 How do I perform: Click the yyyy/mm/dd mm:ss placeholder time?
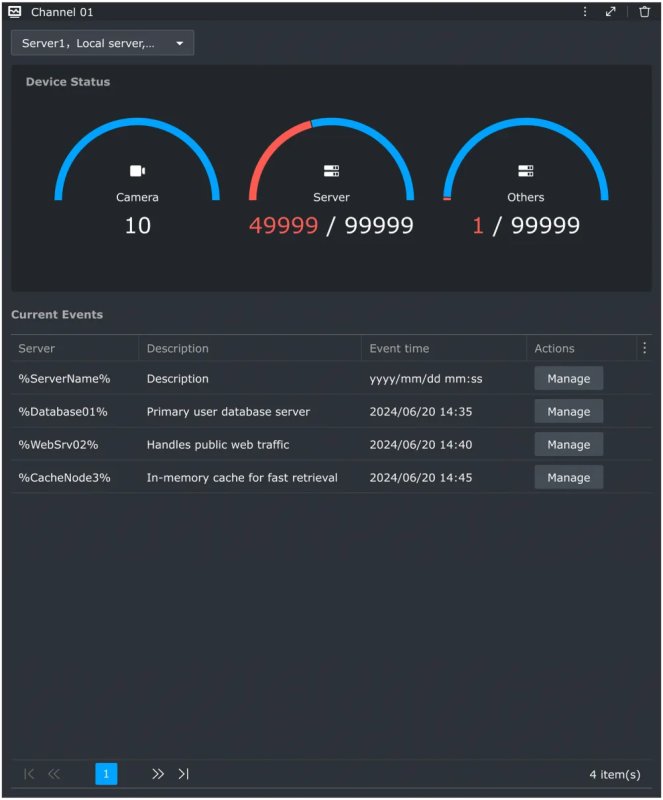(x=426, y=379)
